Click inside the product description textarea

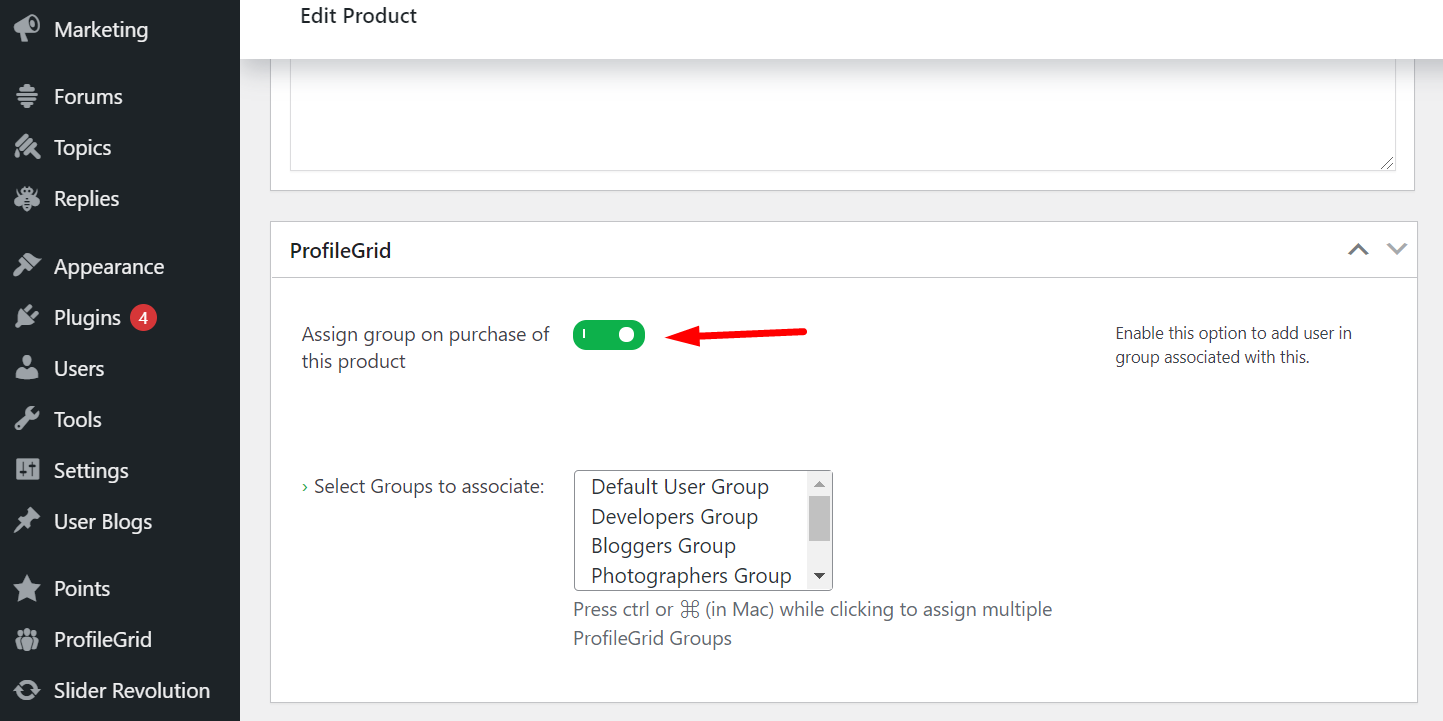[840, 110]
